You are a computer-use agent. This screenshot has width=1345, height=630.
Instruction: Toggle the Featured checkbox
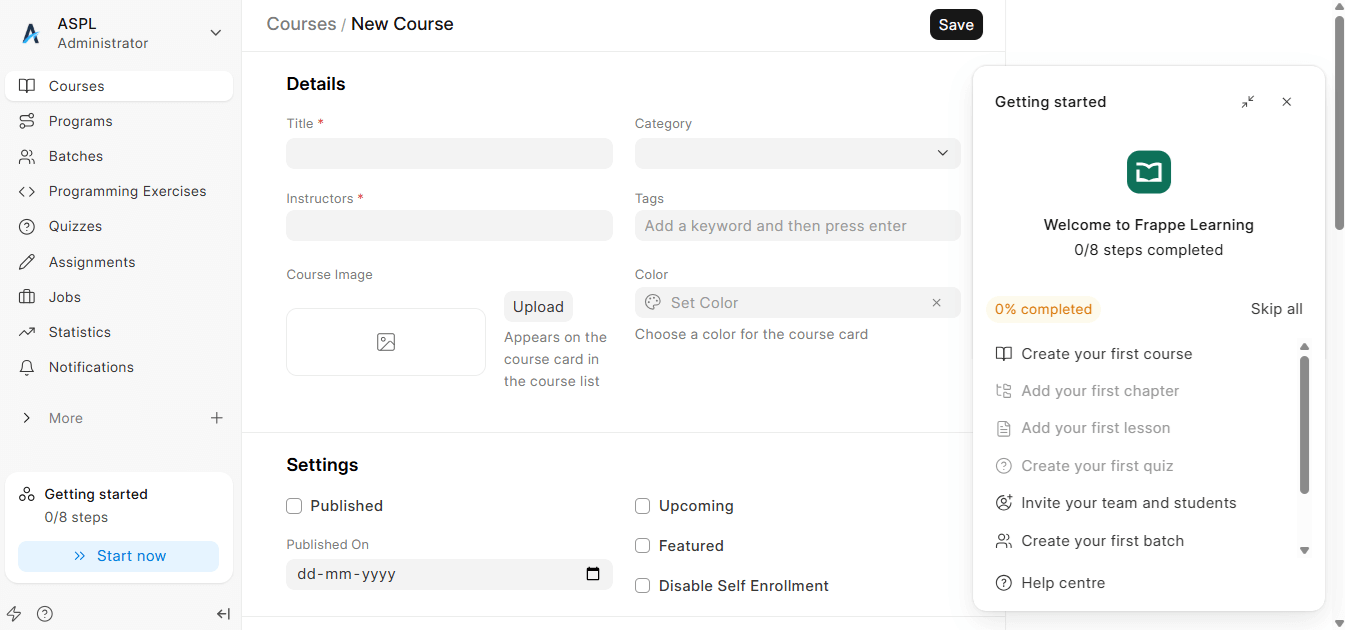pos(643,546)
